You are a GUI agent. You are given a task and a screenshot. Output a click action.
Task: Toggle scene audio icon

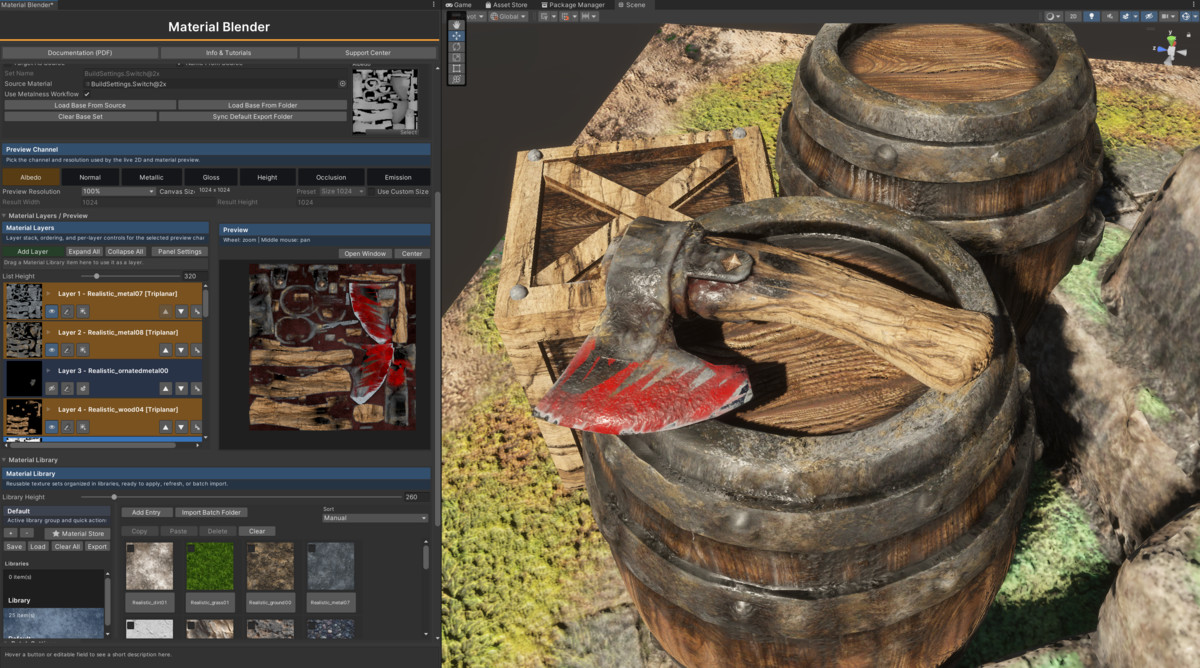point(1110,17)
